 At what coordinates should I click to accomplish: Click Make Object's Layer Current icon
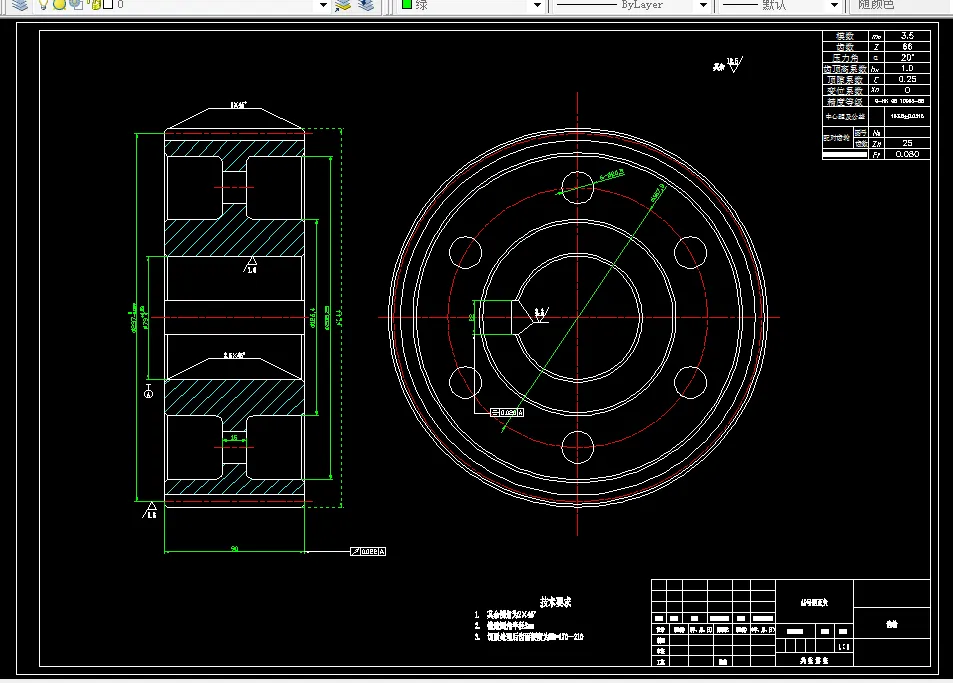click(343, 5)
